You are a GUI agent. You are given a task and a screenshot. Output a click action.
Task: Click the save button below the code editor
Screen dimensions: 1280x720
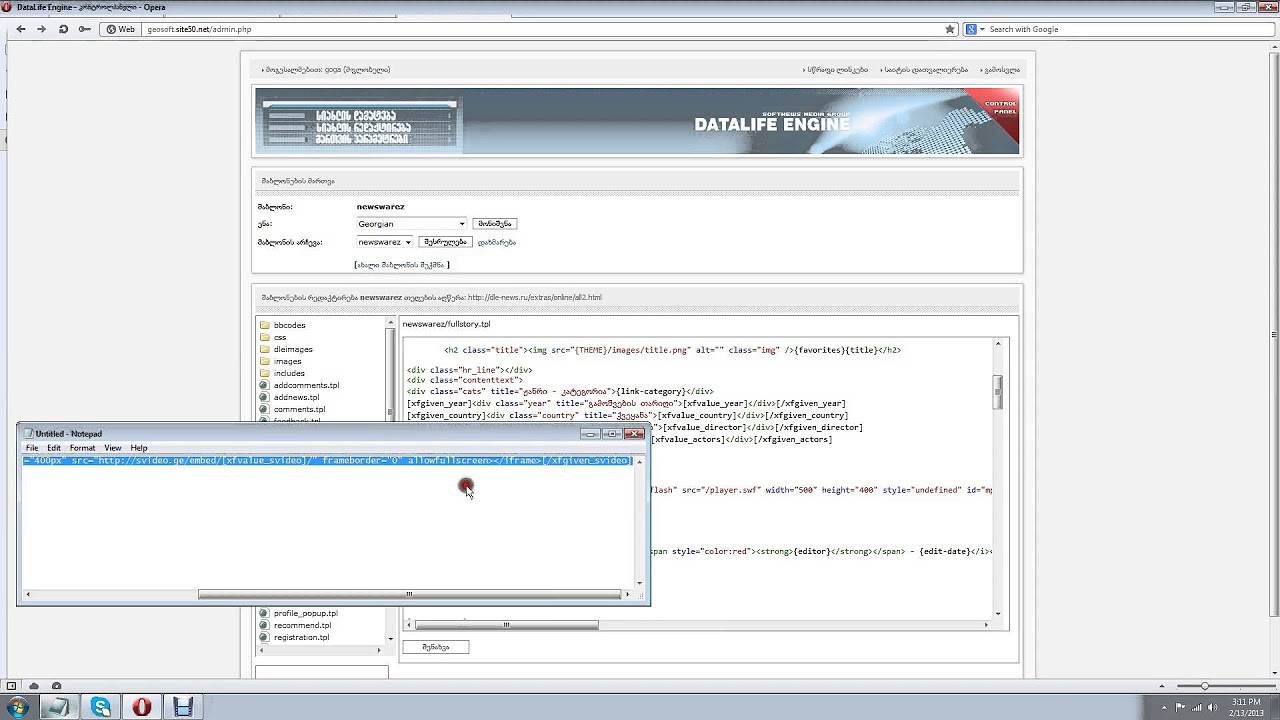click(435, 647)
